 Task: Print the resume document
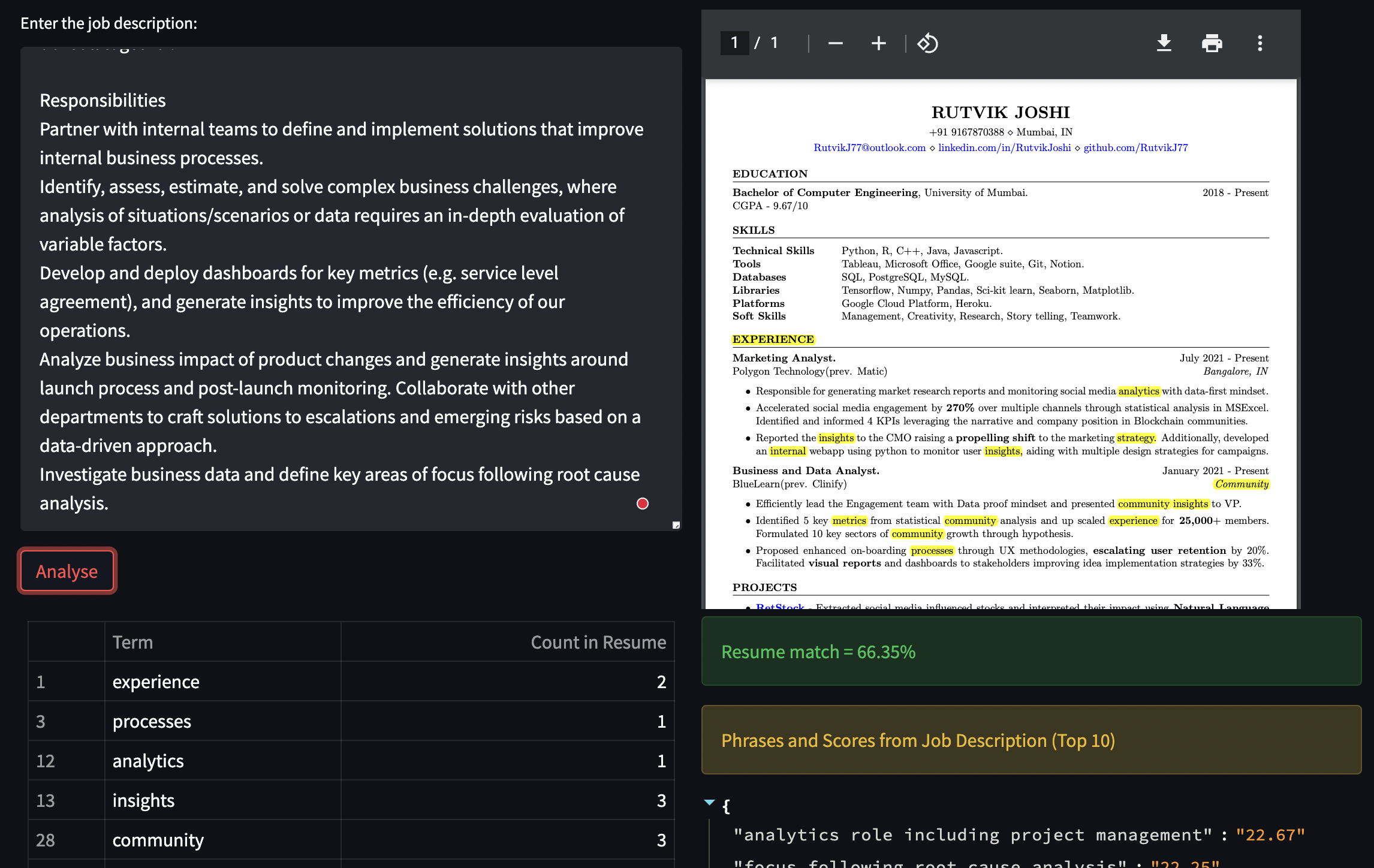pos(1212,43)
